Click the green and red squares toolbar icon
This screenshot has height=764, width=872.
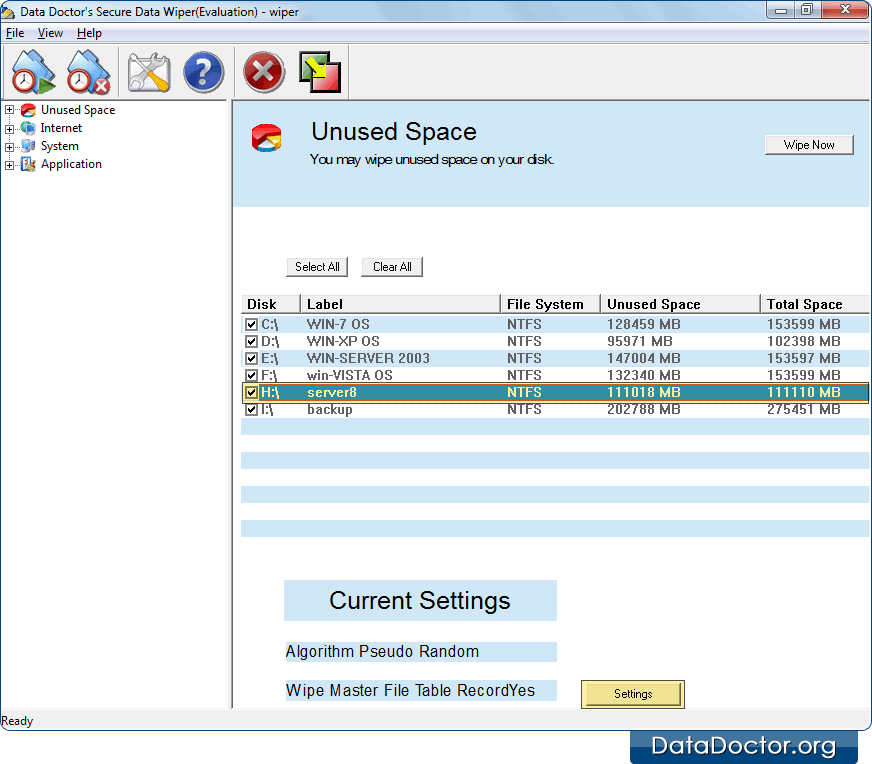click(320, 72)
